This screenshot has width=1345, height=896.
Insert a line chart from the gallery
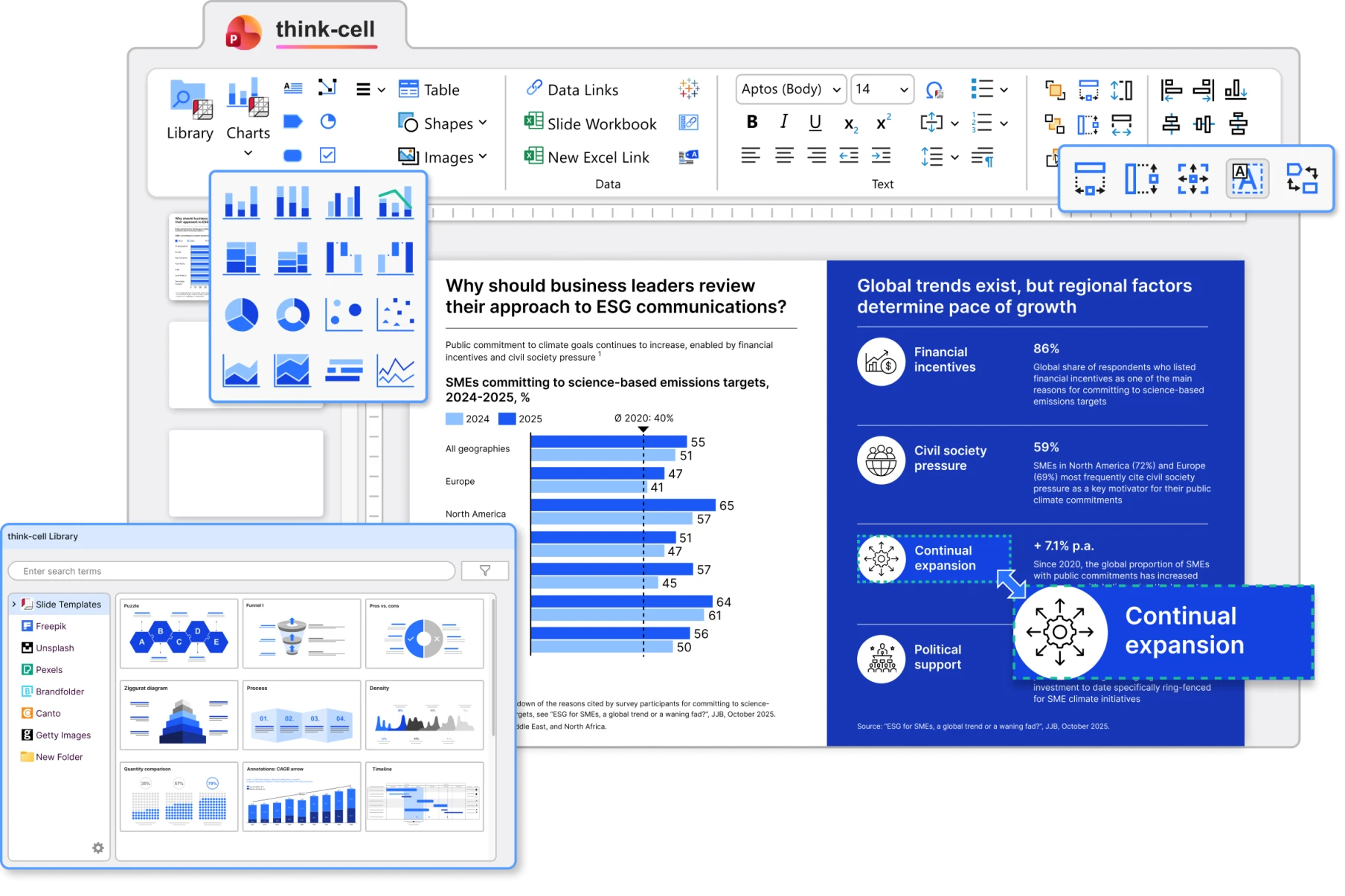click(x=395, y=370)
